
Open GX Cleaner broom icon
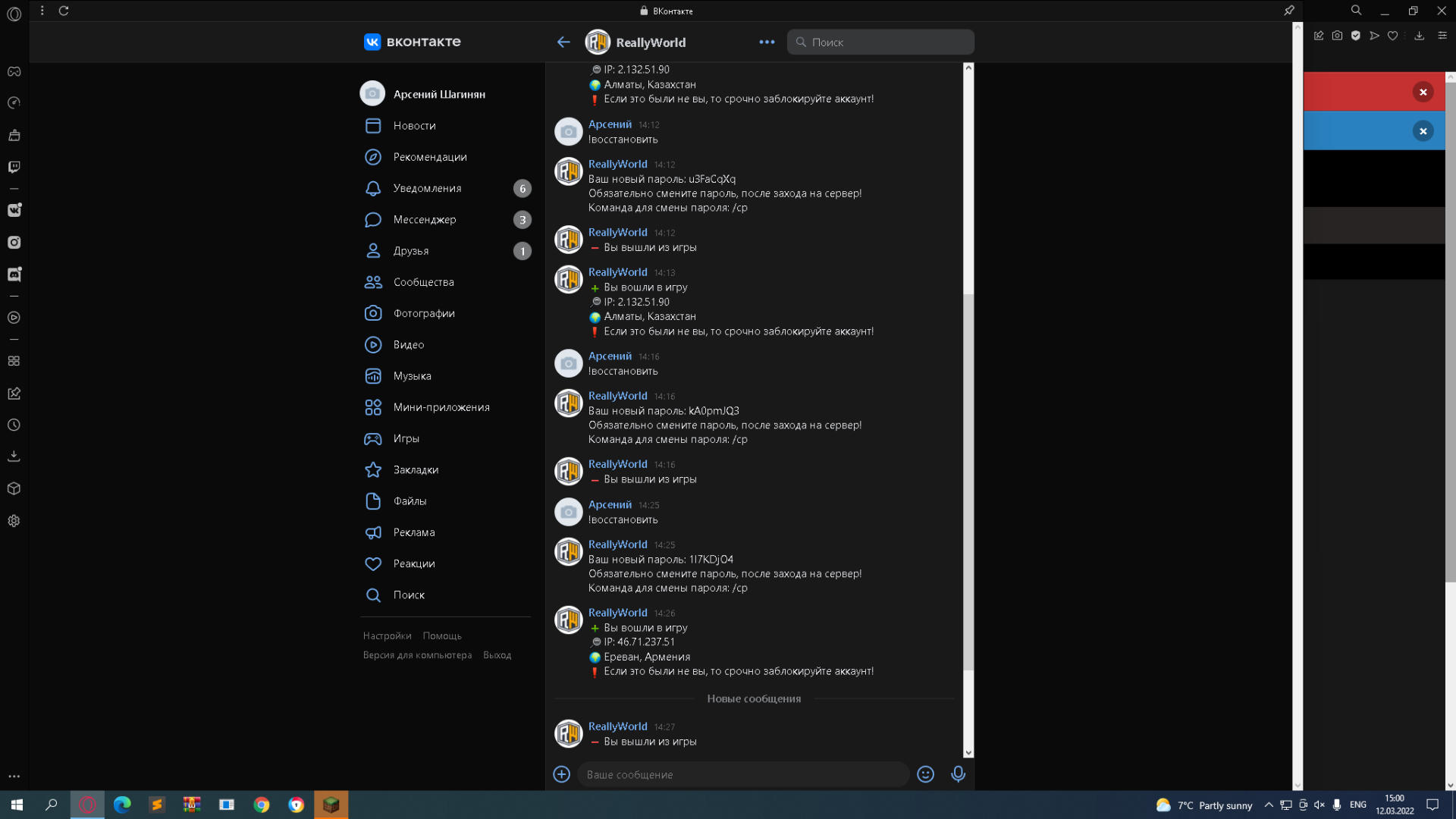click(x=14, y=135)
